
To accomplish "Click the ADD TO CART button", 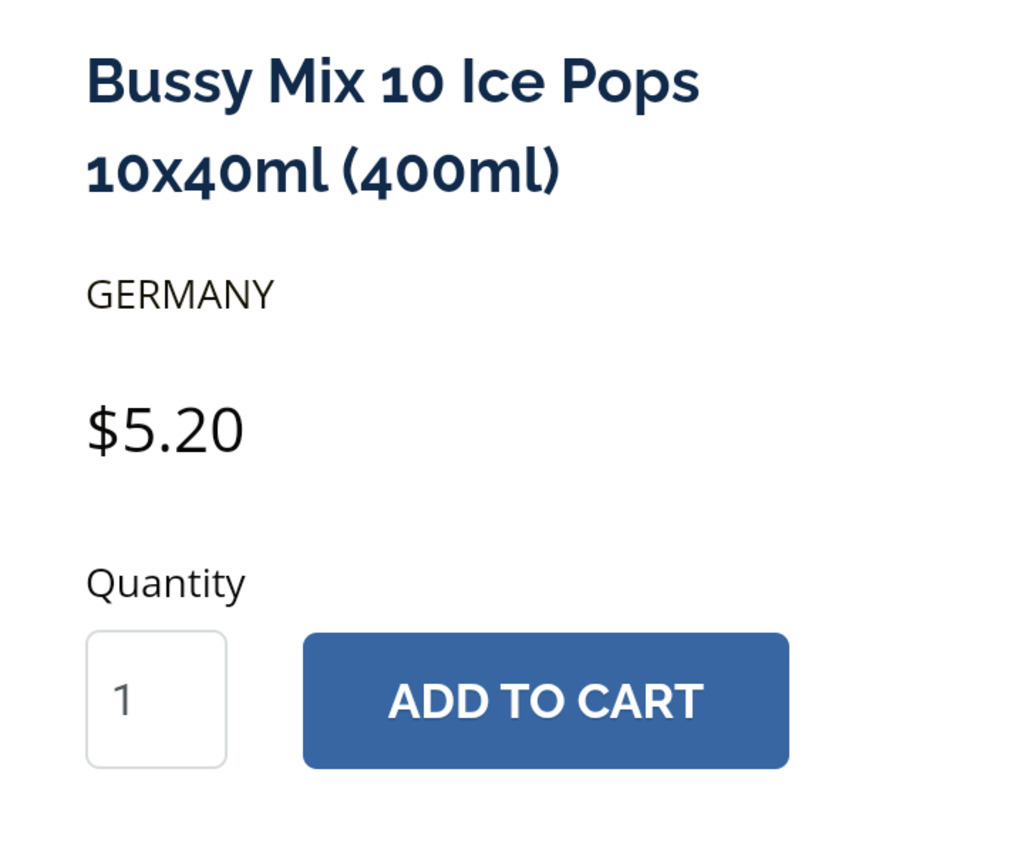I will 545,700.
